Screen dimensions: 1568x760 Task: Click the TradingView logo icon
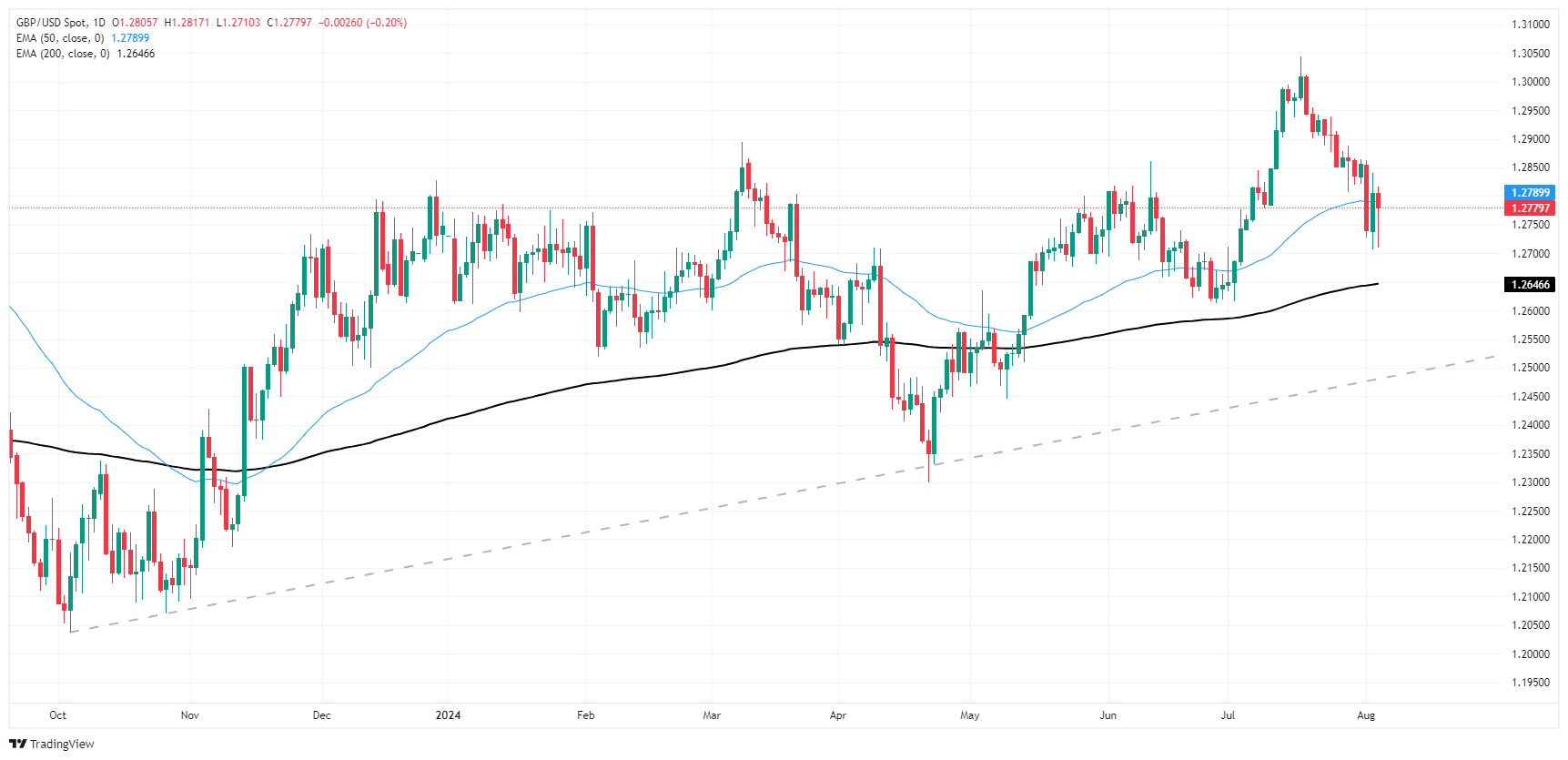(x=17, y=744)
